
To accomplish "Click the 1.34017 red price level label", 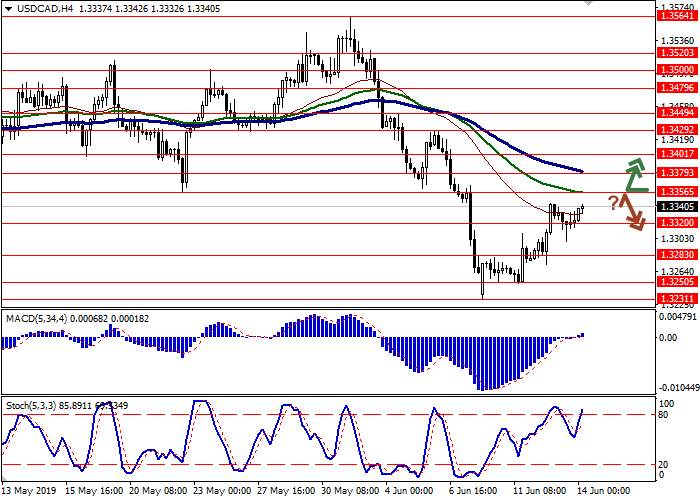I will click(675, 154).
